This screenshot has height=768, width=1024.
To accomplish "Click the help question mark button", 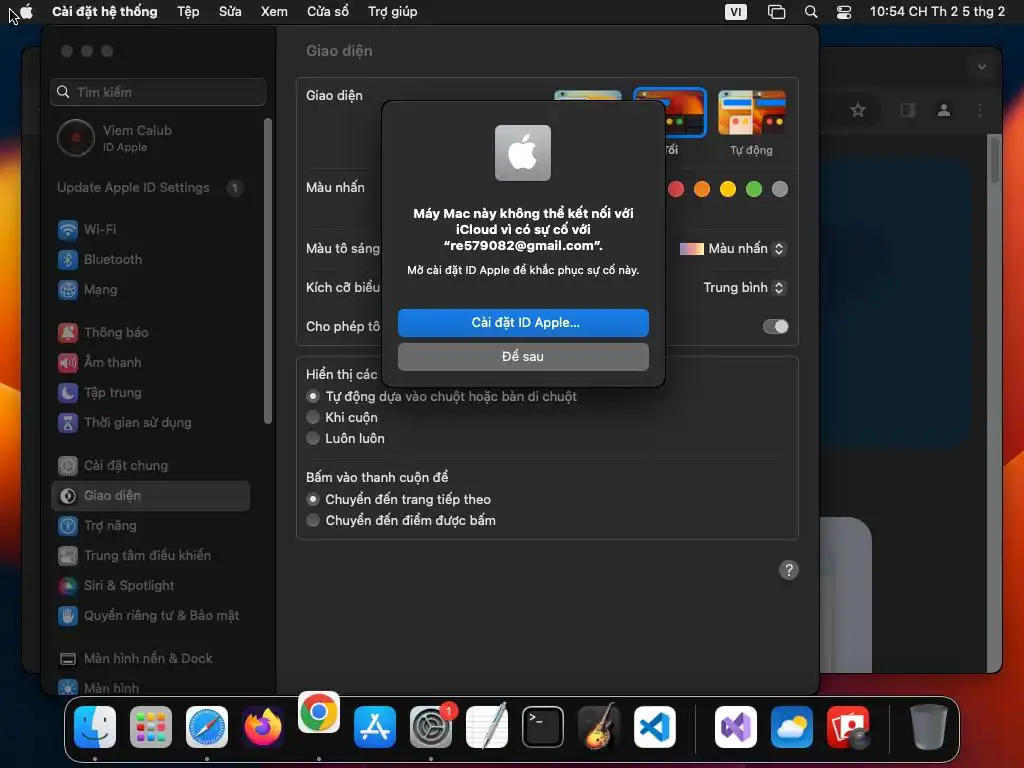I will 789,570.
